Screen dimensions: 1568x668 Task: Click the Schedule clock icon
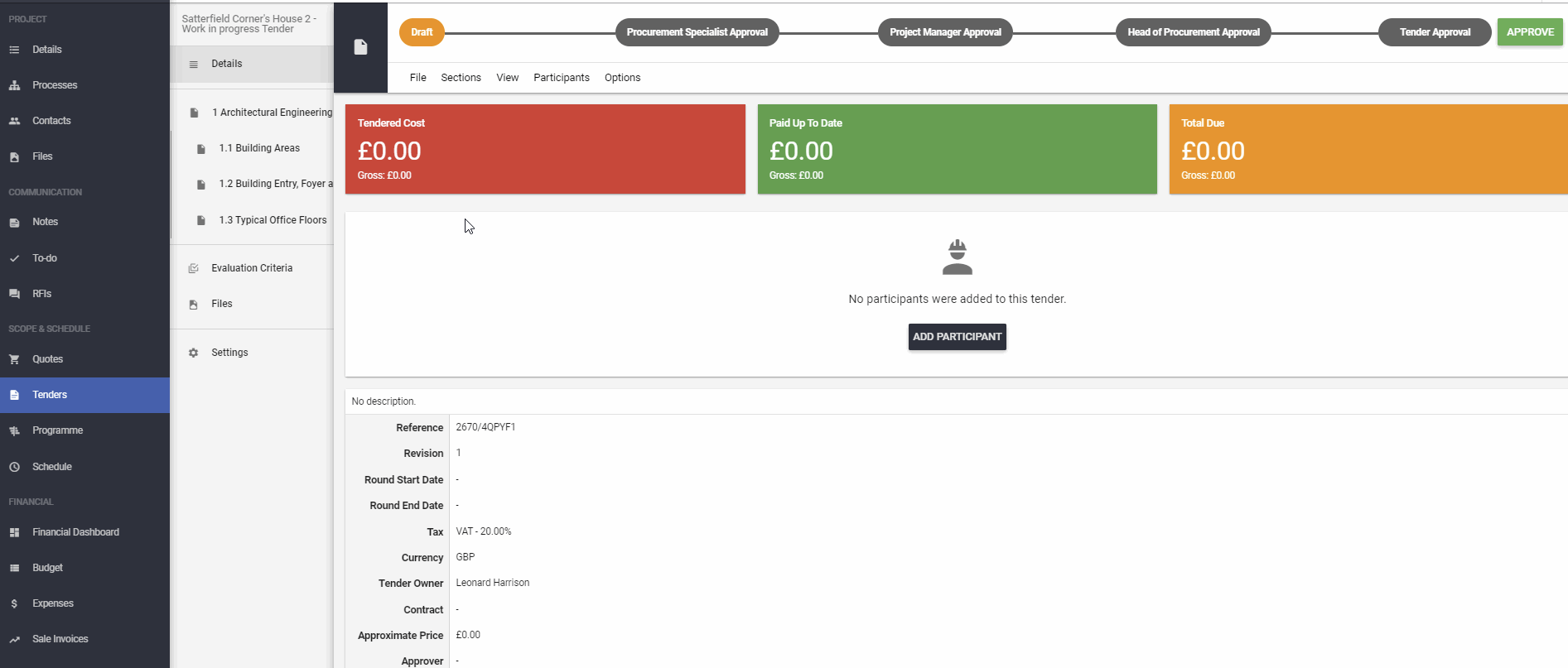(x=14, y=467)
